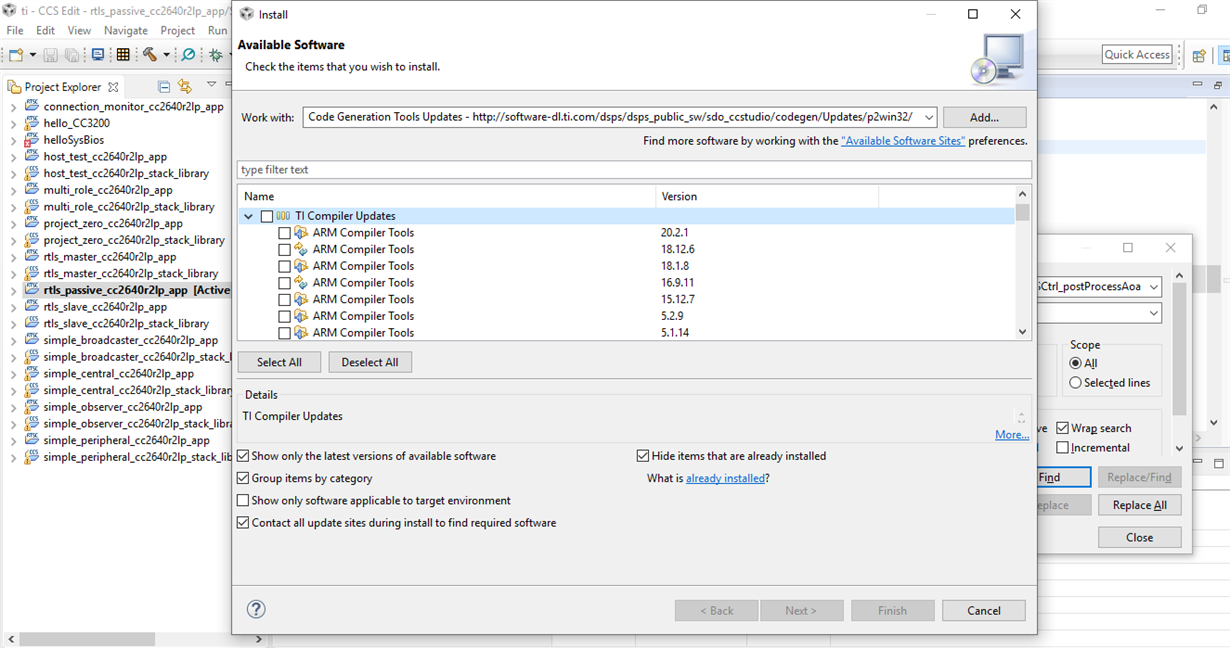This screenshot has height=648, width=1230.
Task: Check ARM Compiler Tools version 20.2.1
Action: tap(284, 233)
